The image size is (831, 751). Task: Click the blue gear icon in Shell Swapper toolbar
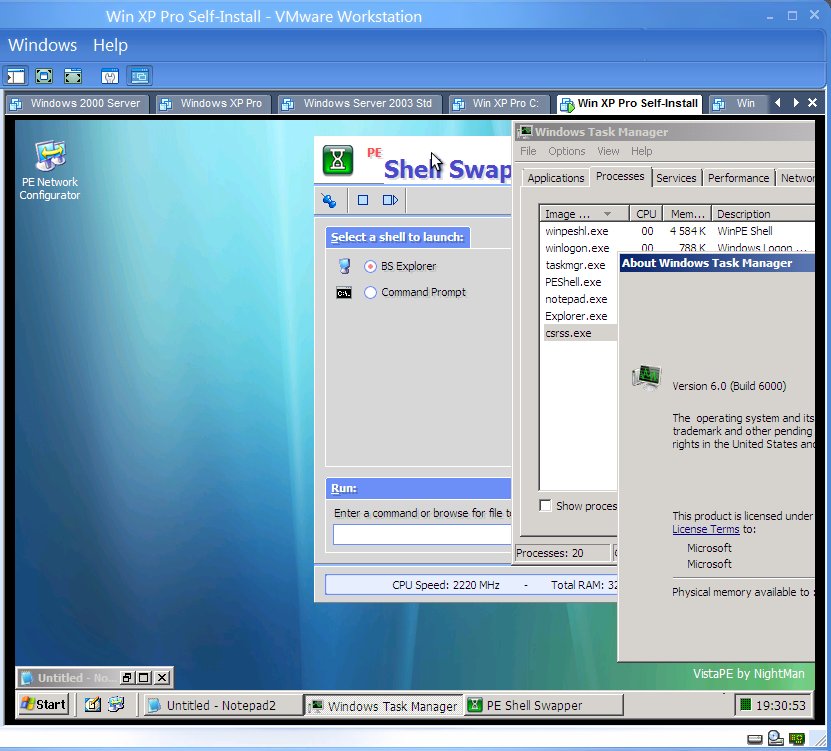point(329,200)
